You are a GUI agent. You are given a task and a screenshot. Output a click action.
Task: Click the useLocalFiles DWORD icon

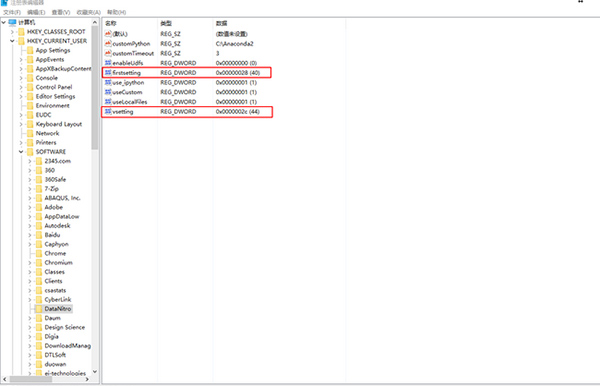pos(108,102)
